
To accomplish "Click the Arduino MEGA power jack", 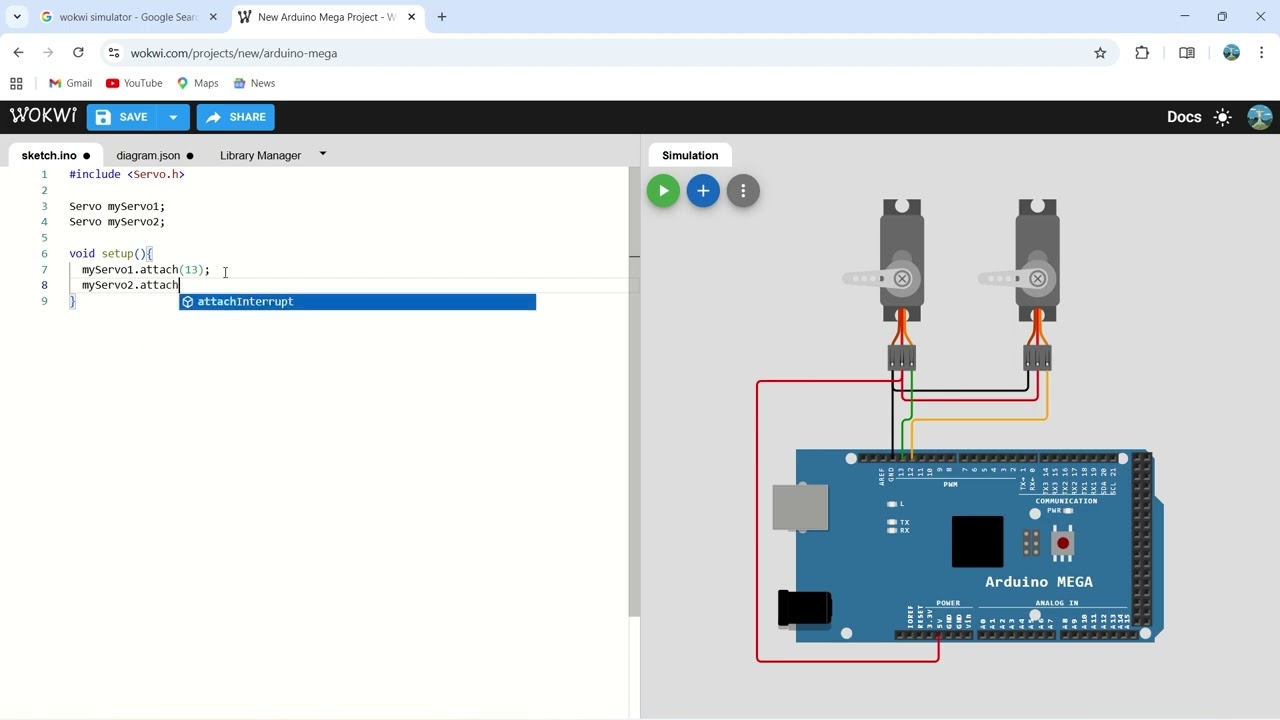I will point(805,608).
